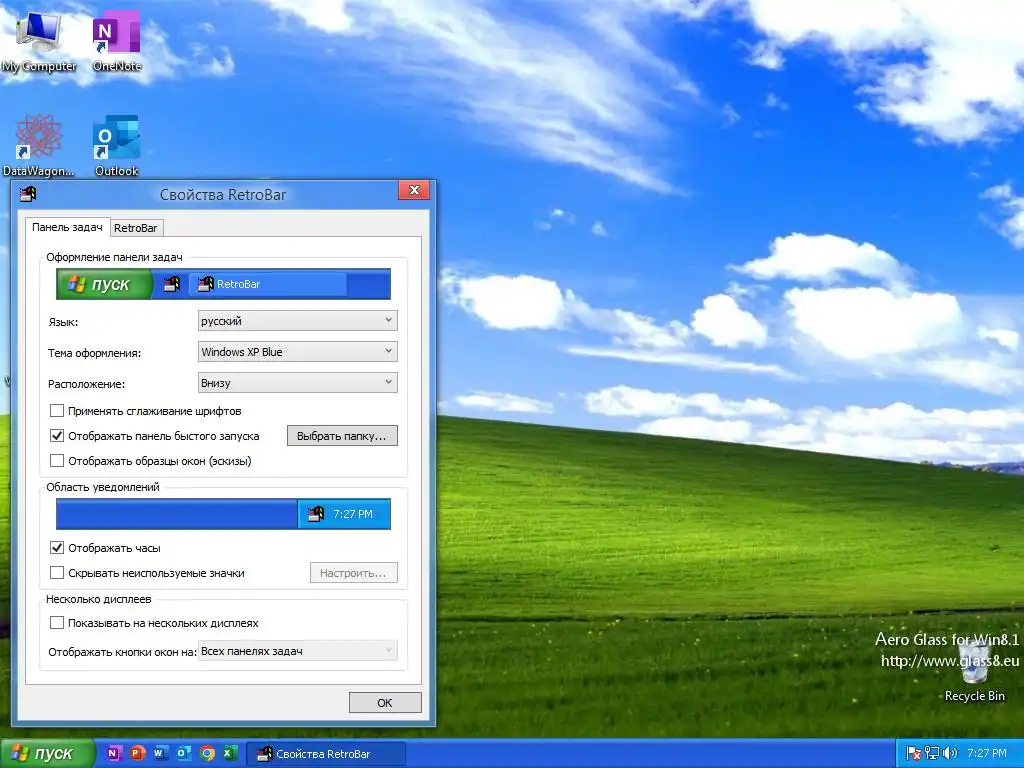This screenshot has width=1024, height=768.
Task: Close the Свойства RetroBar dialog
Action: (x=414, y=190)
